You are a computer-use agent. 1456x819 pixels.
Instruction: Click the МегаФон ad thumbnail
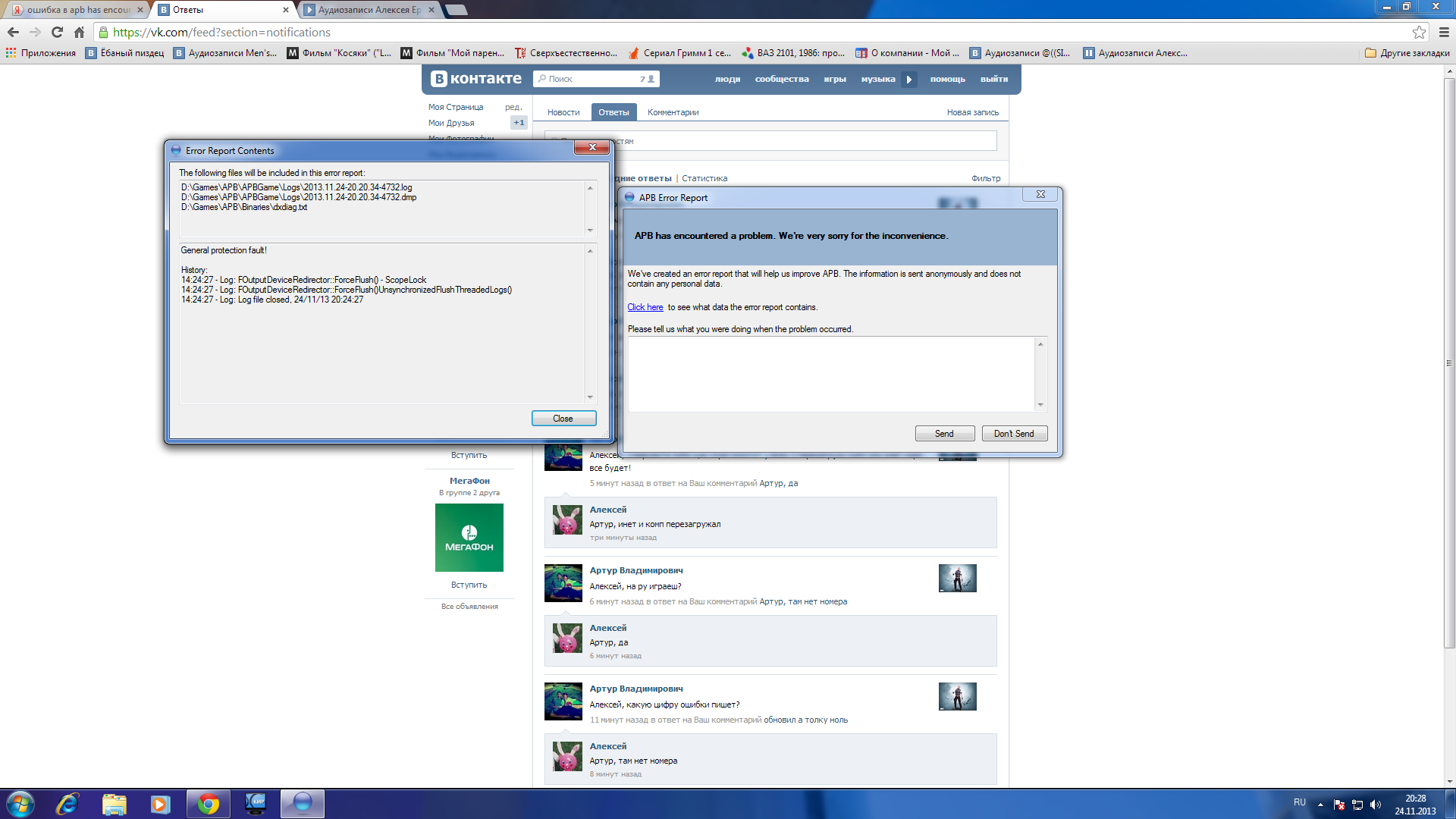click(x=469, y=538)
